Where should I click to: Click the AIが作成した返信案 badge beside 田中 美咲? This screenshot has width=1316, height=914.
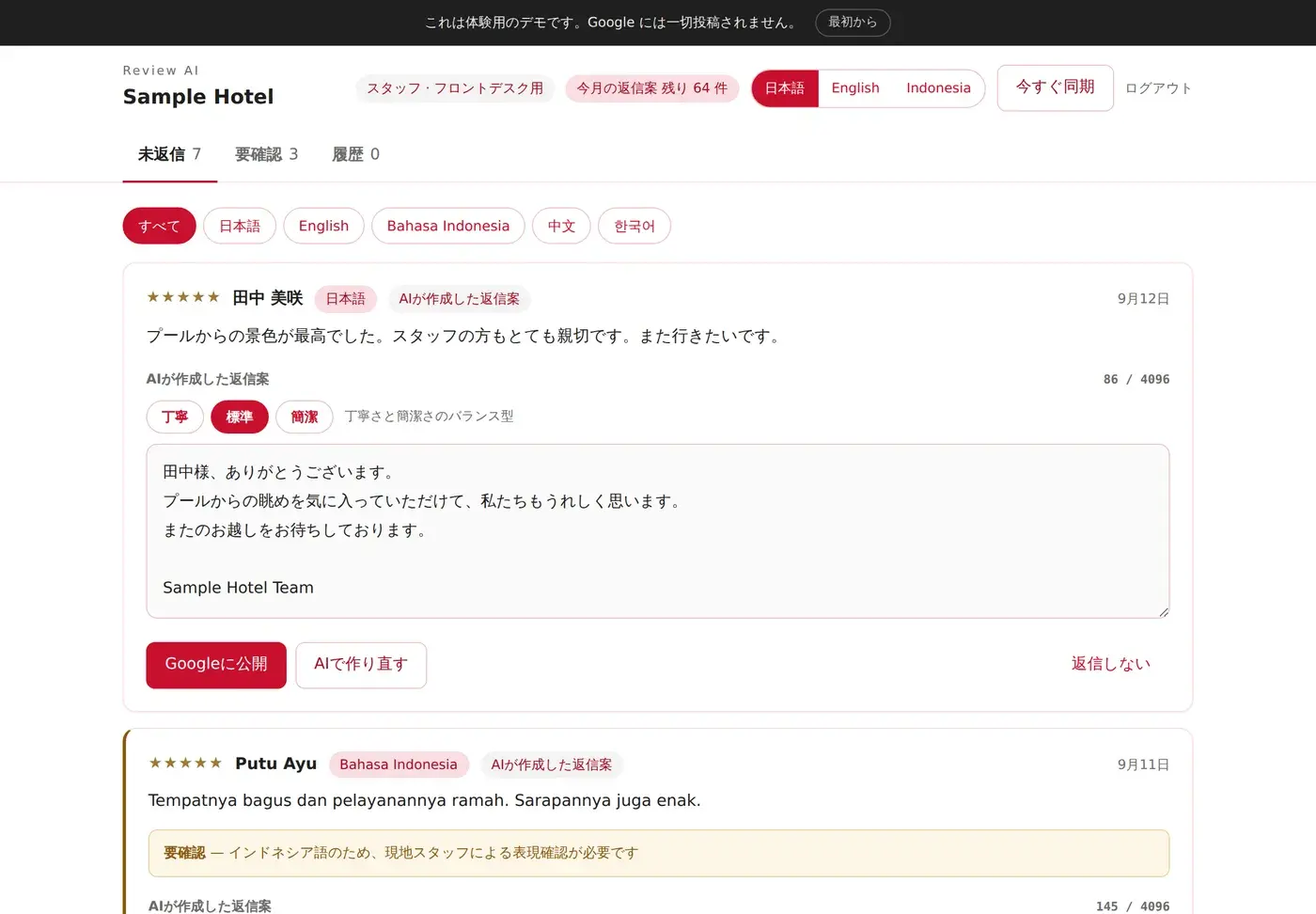460,299
